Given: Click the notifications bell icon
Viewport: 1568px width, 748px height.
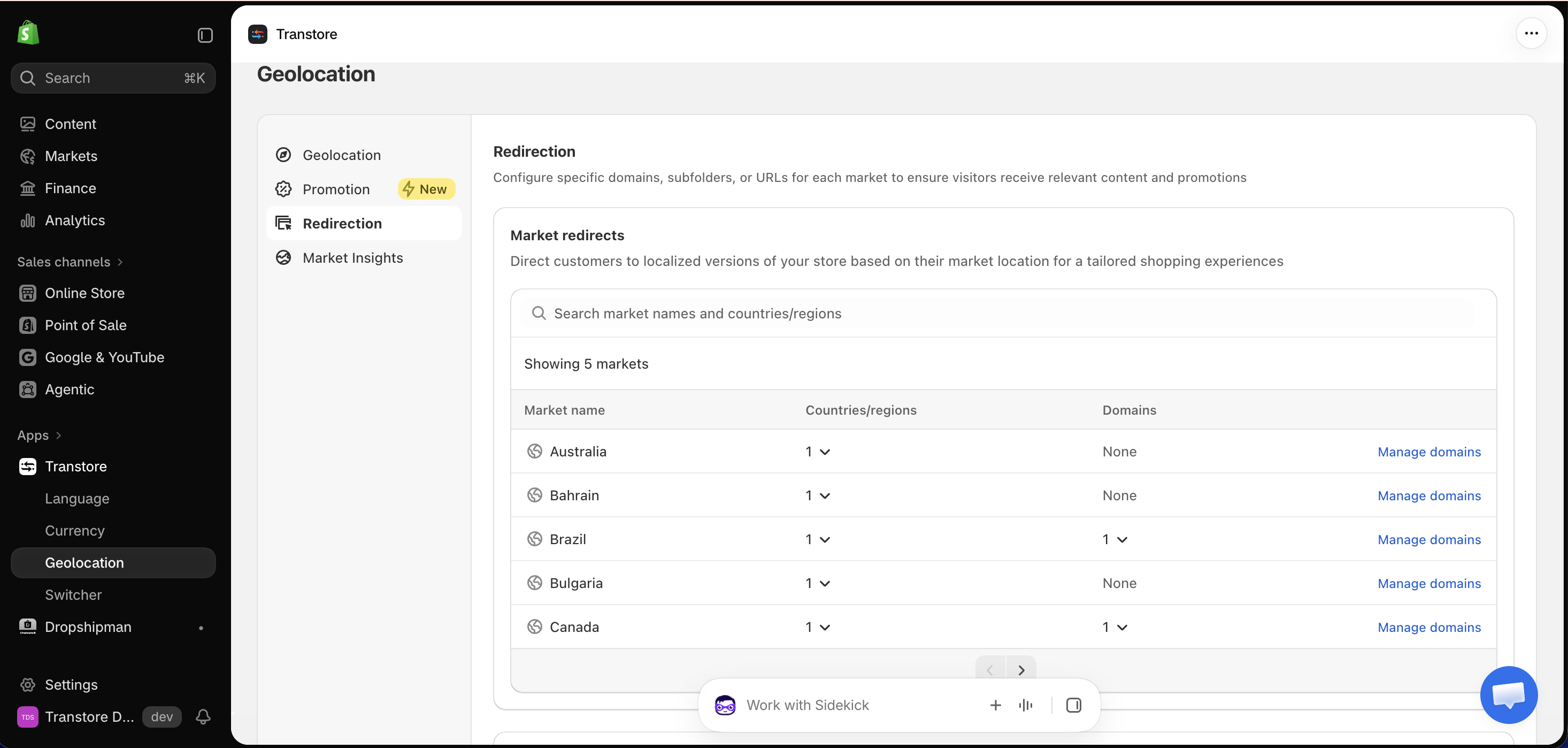Looking at the screenshot, I should (203, 717).
